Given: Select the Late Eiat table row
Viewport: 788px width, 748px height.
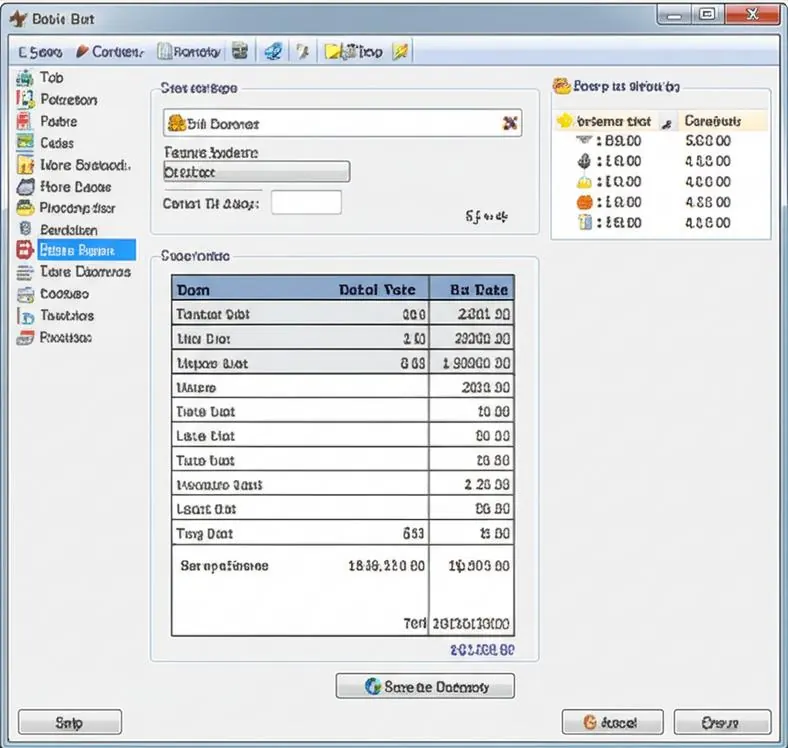Looking at the screenshot, I should tap(343, 435).
